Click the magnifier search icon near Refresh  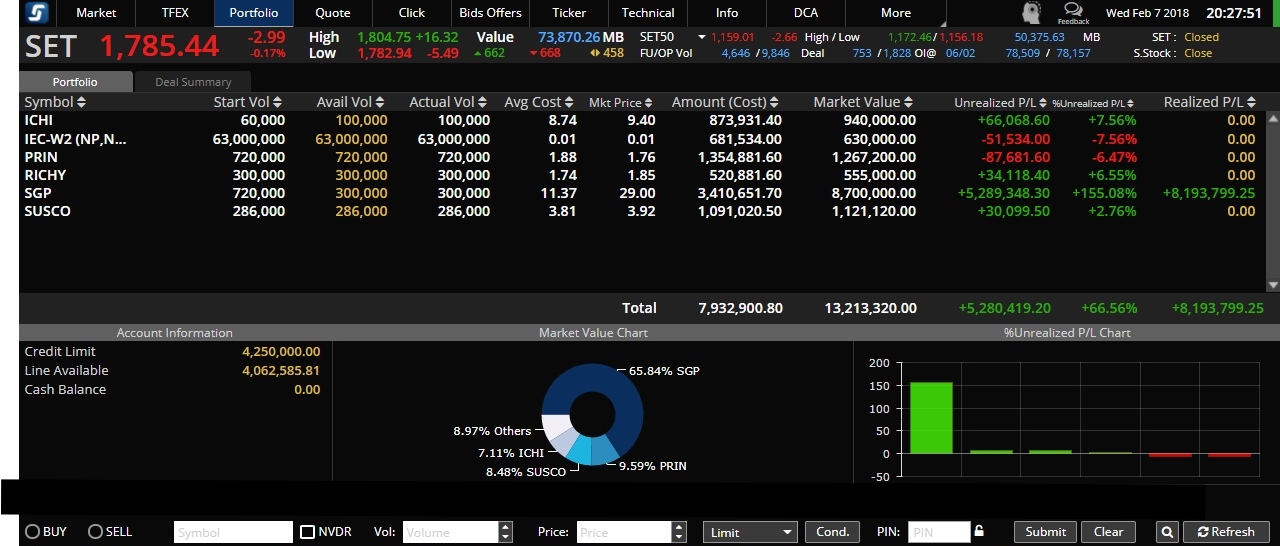[1167, 532]
